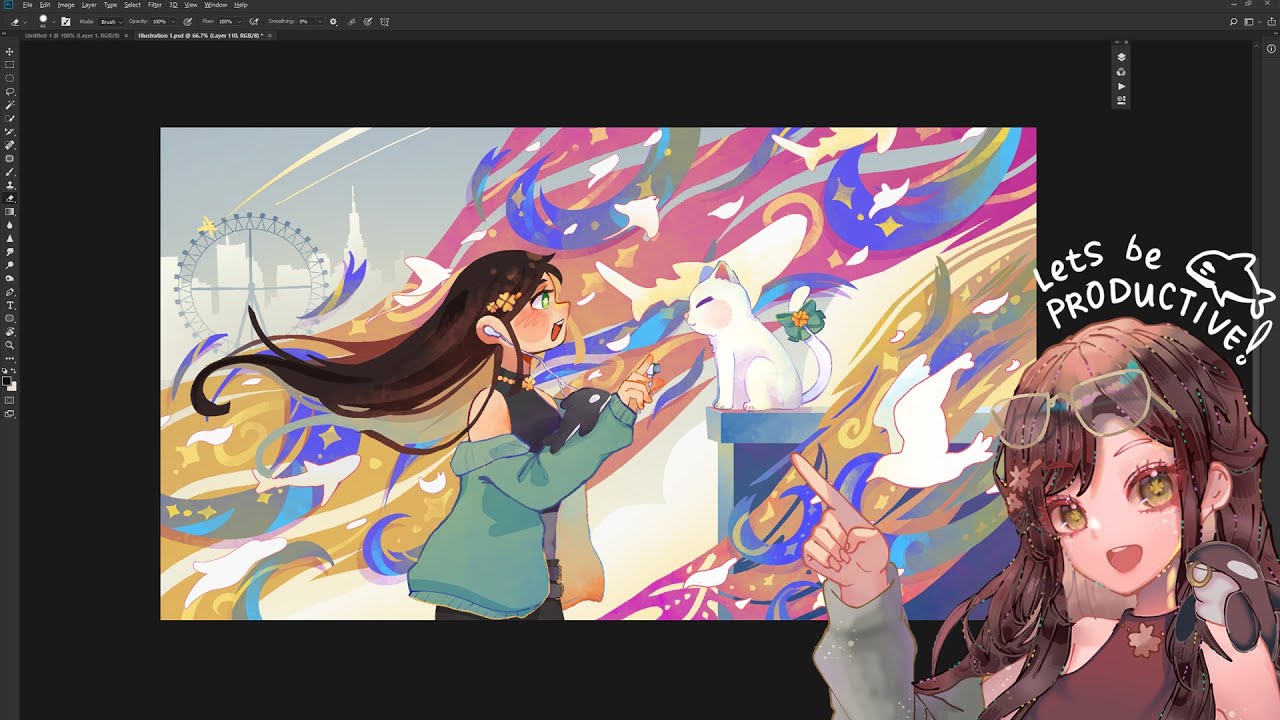Viewport: 1280px width, 720px height.
Task: Select the Zoom magnifier tool
Action: (x=10, y=345)
